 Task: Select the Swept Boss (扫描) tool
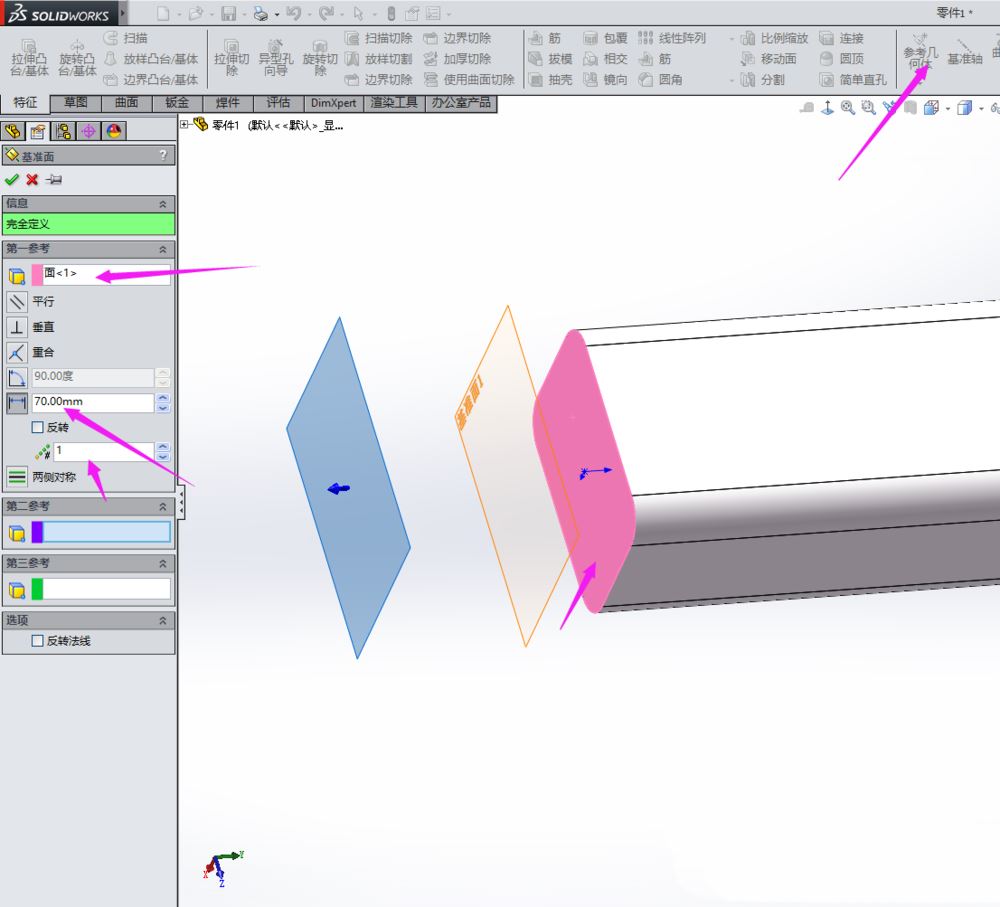[x=126, y=38]
